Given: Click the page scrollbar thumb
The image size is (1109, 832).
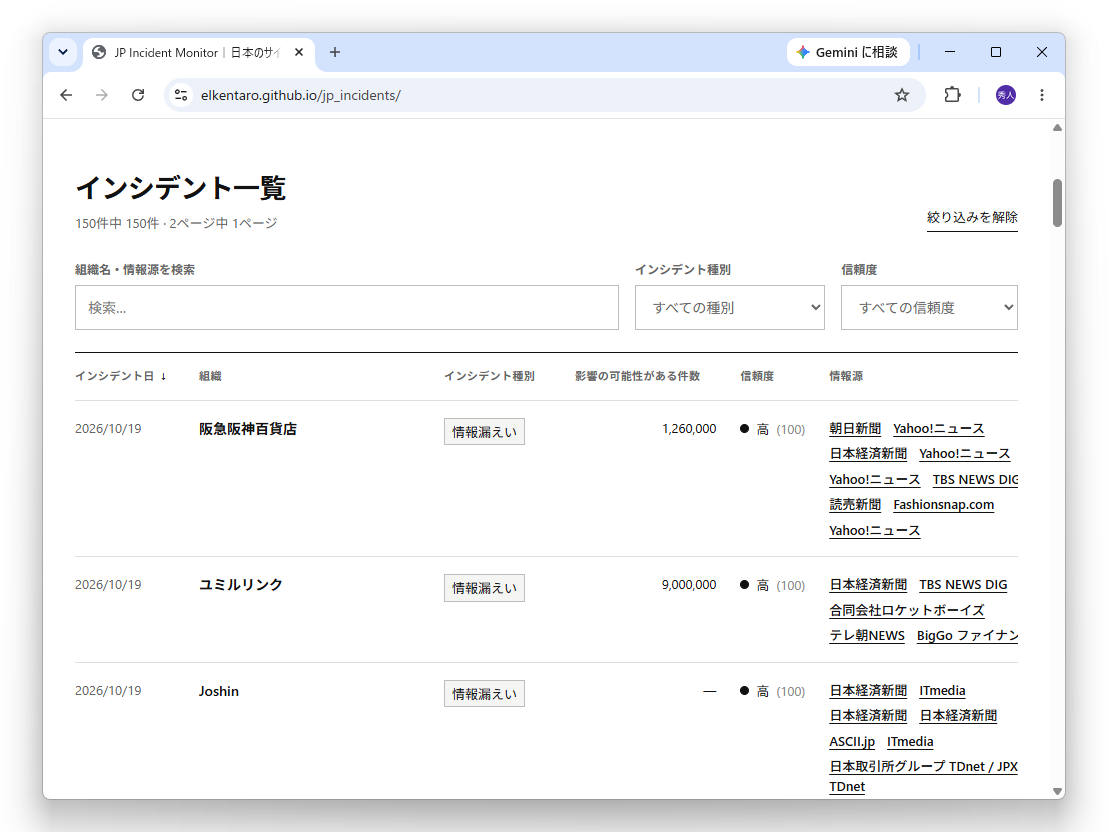Looking at the screenshot, I should pos(1057,203).
